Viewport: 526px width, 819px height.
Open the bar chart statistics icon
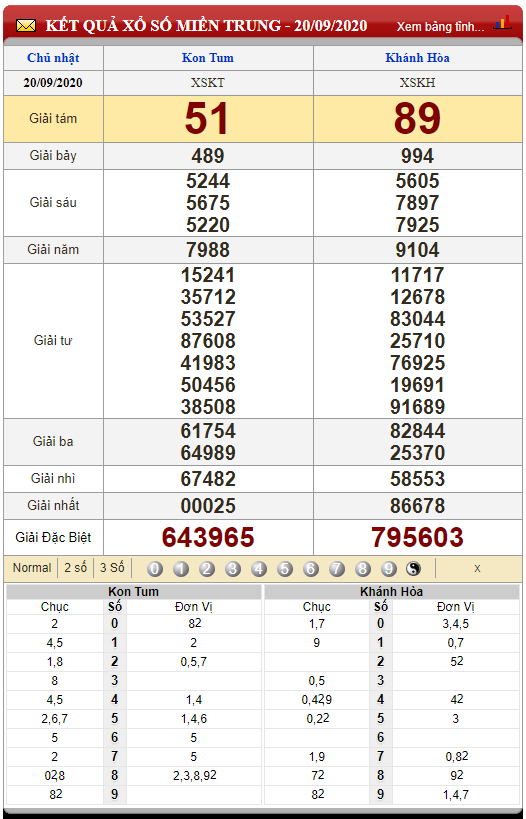(x=502, y=22)
